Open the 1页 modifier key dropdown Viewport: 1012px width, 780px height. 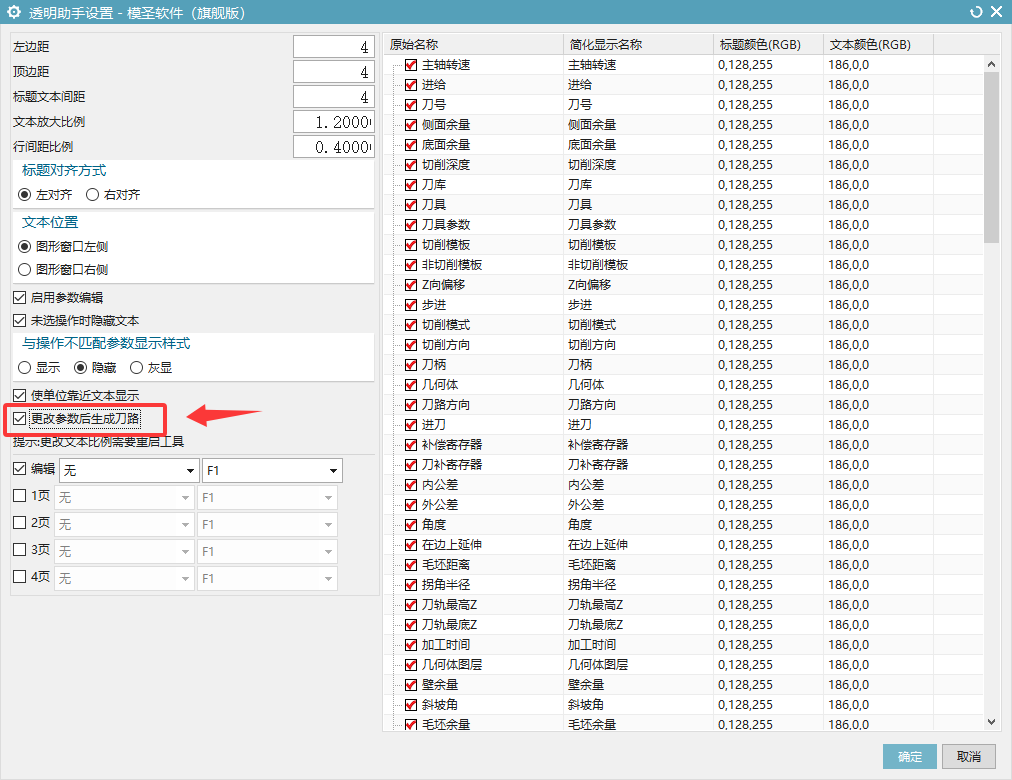(124, 497)
